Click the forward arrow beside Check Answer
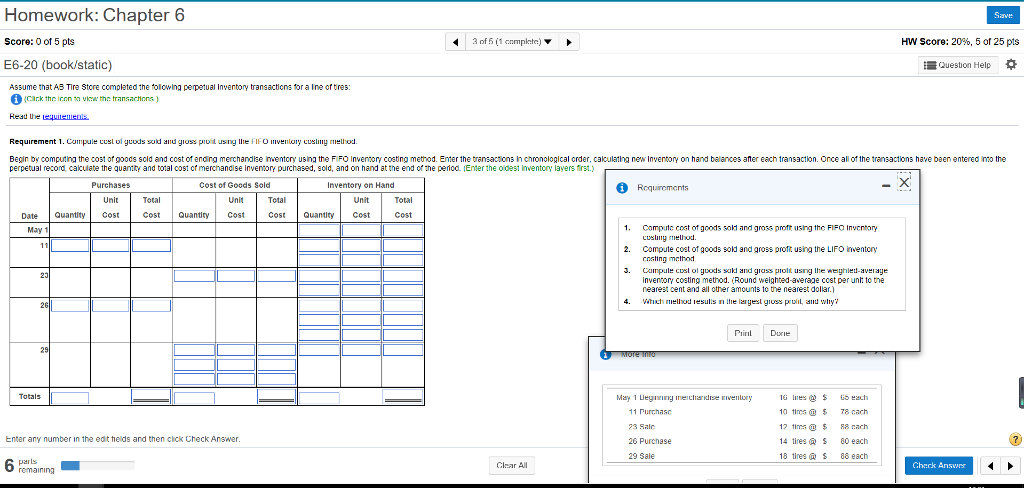Screen dimensions: 1024x488 [x=1010, y=466]
